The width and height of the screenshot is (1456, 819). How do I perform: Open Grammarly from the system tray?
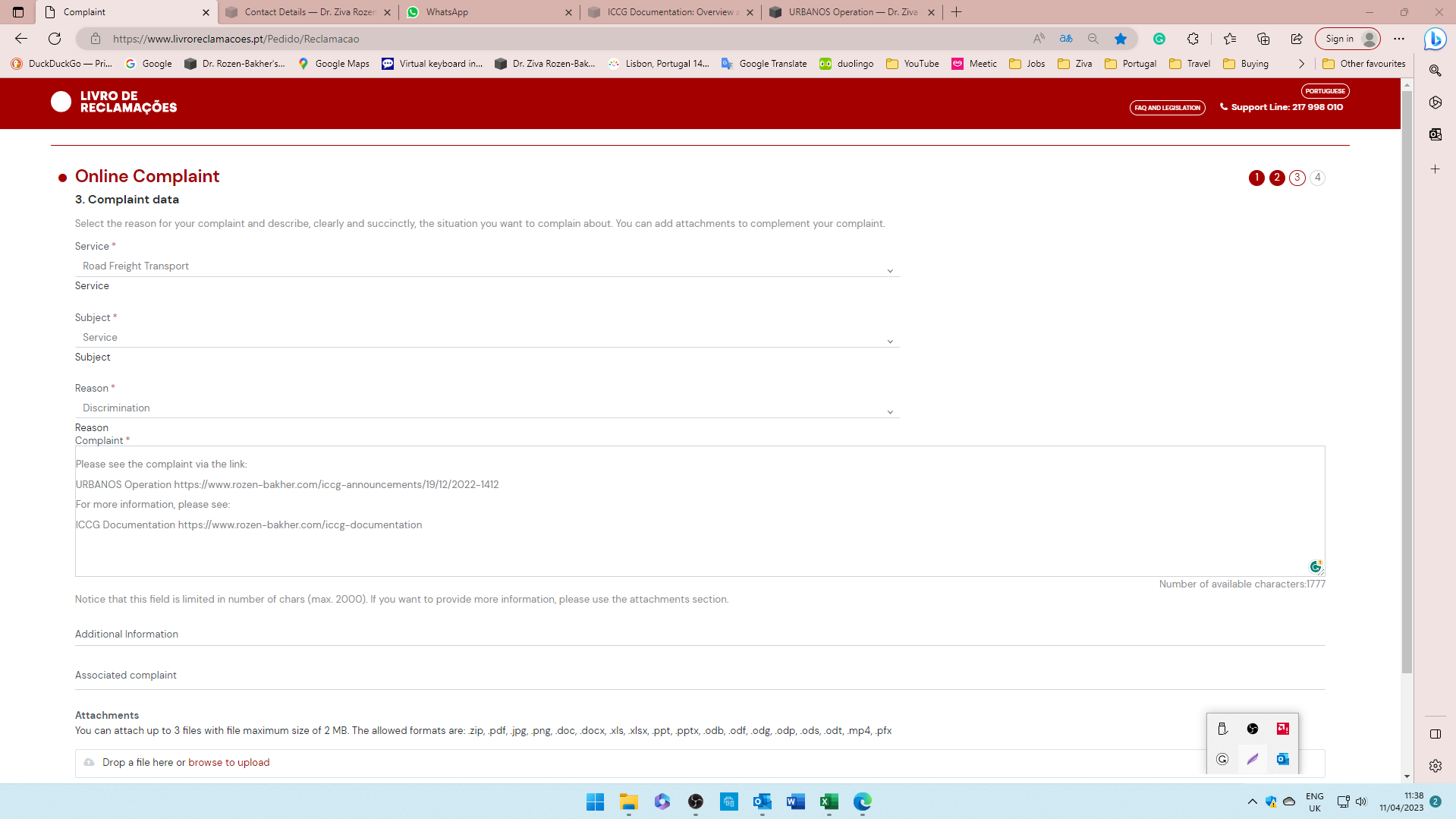1222,759
